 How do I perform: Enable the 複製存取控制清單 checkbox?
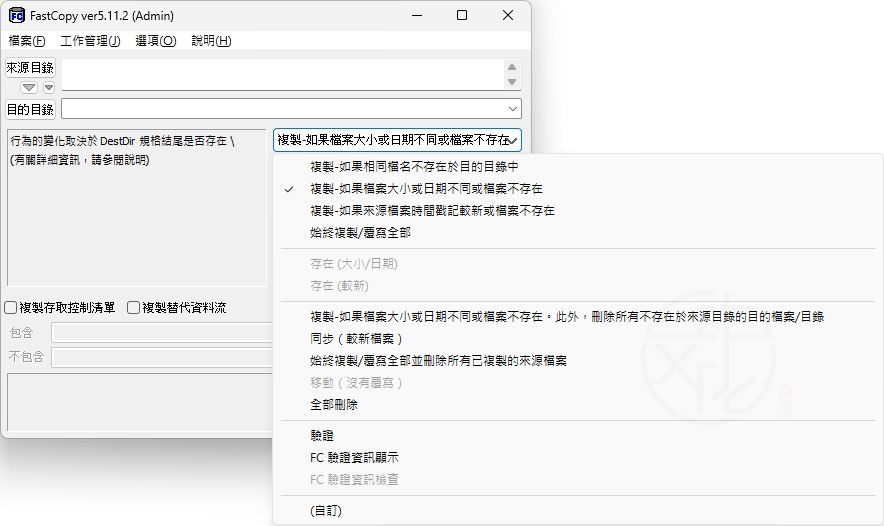coord(11,308)
